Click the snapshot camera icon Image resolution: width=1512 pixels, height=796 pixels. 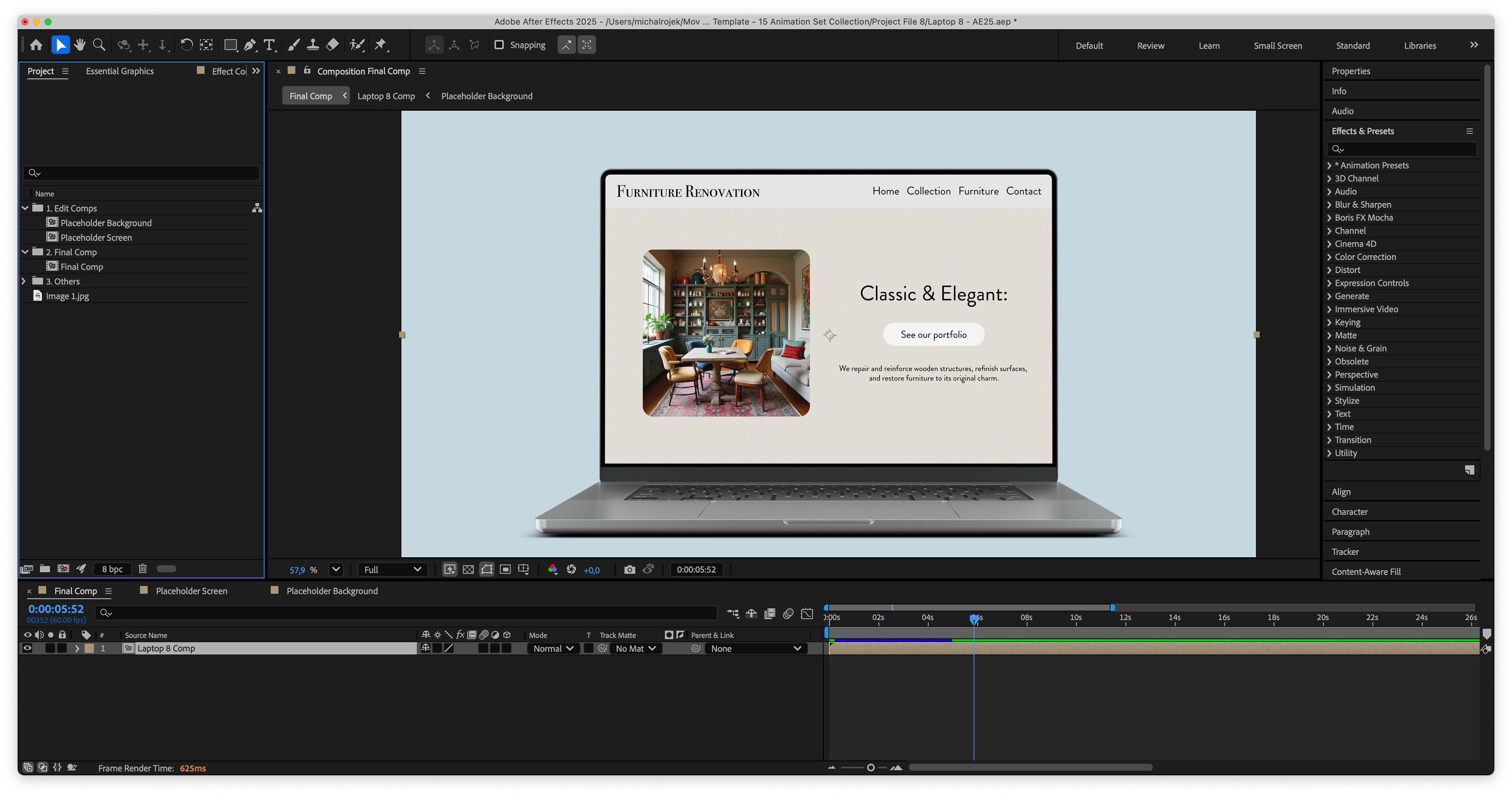[629, 569]
